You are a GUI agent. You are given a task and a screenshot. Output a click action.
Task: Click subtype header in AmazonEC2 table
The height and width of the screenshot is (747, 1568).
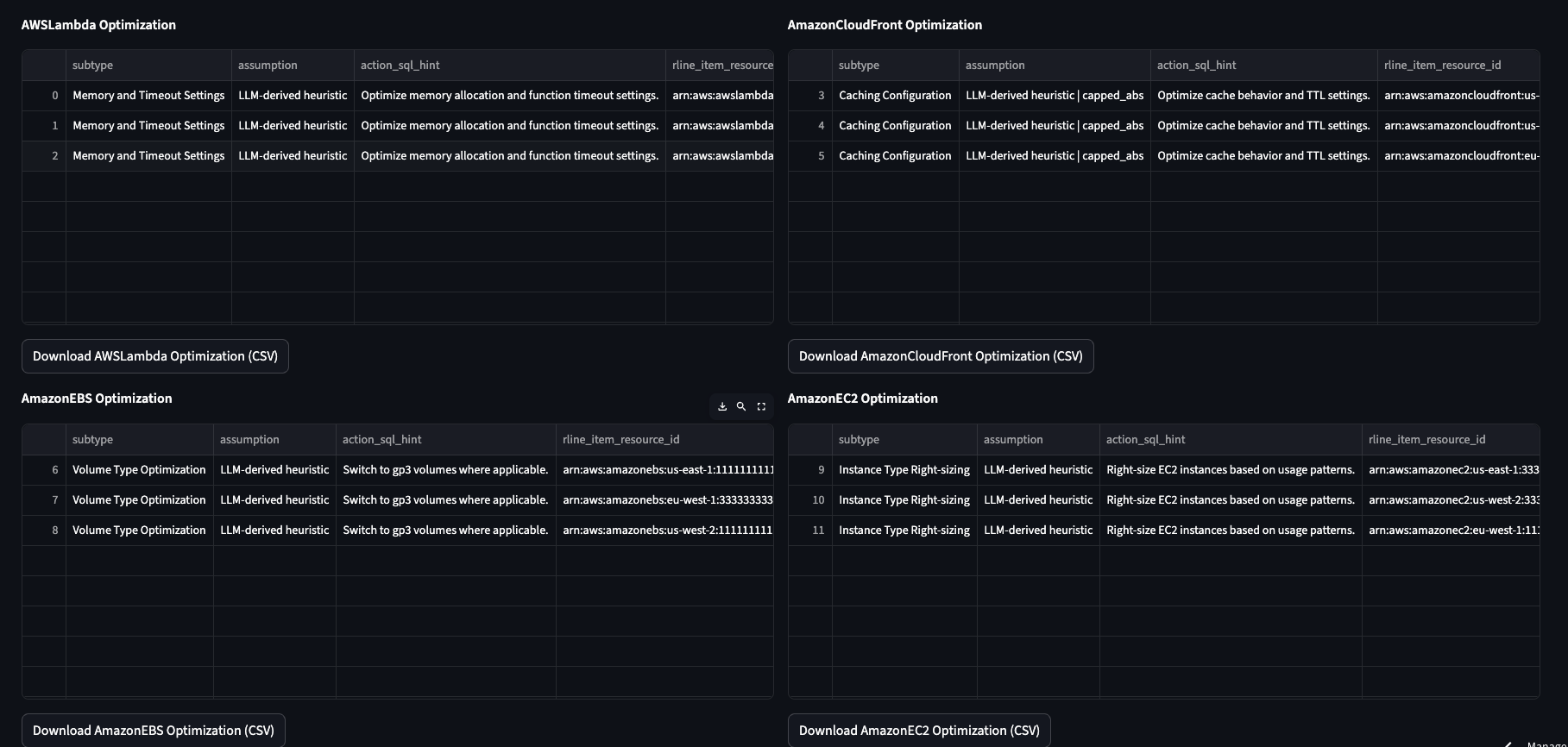tap(904, 440)
